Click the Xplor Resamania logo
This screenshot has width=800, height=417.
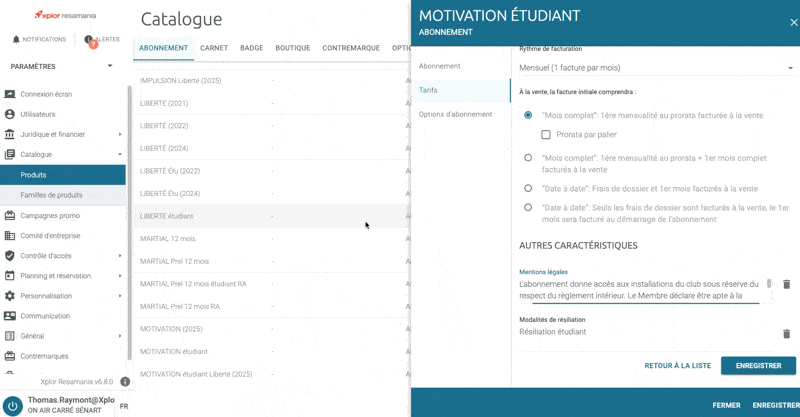65,15
